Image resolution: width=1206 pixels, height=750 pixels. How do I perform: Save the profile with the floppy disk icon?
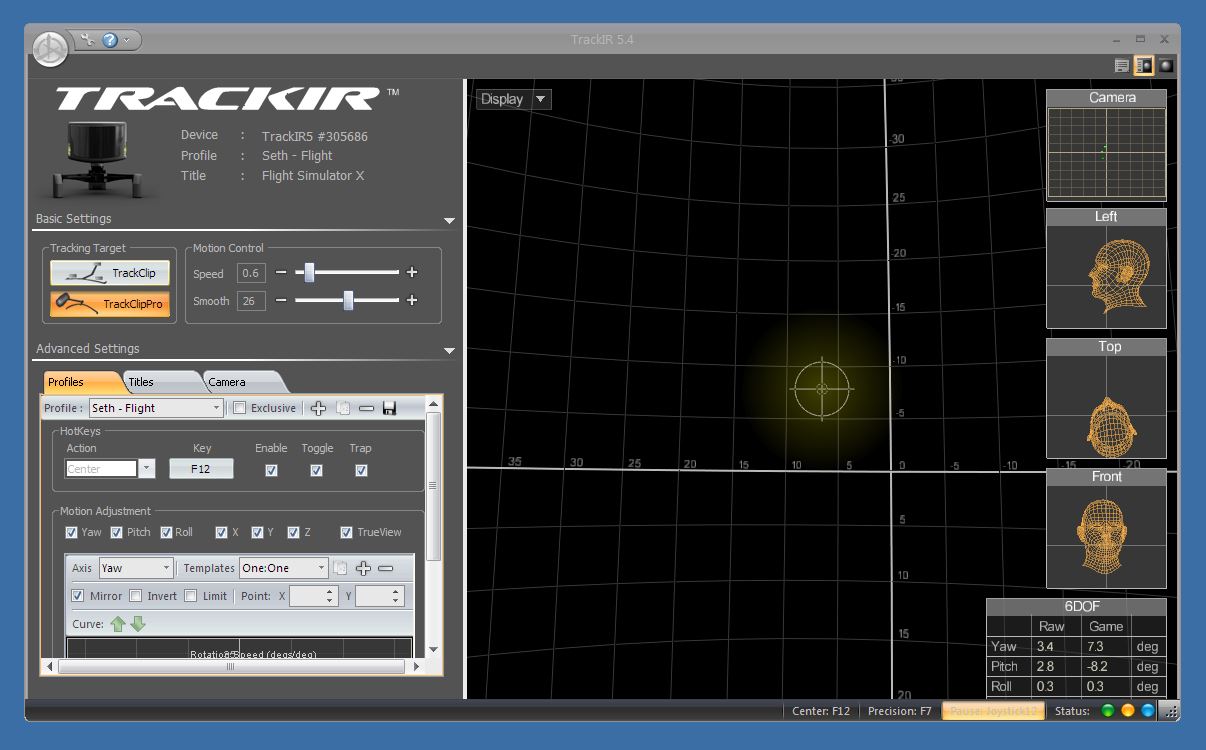[389, 408]
